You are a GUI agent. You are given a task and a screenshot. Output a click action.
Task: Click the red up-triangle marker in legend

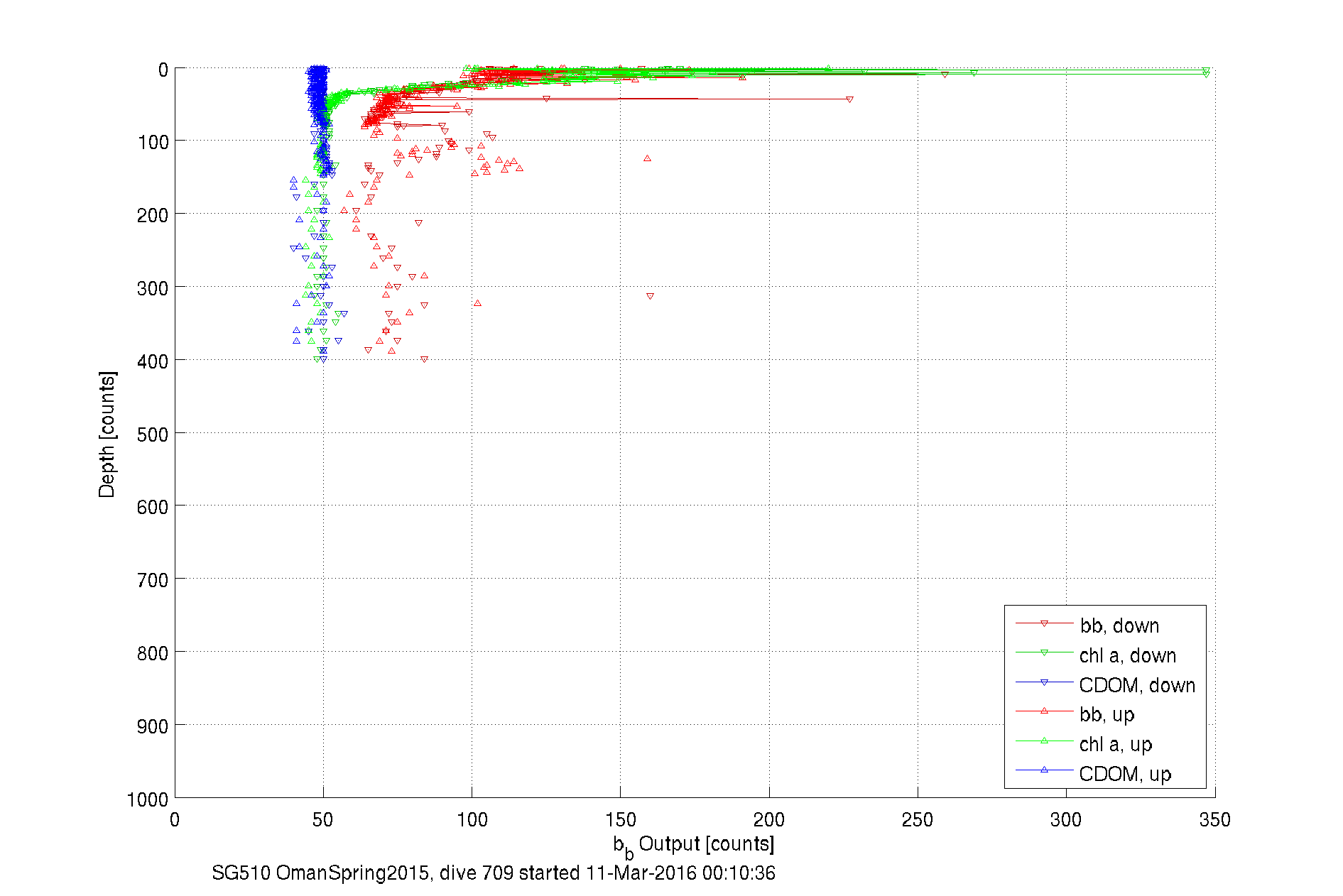[1044, 711]
